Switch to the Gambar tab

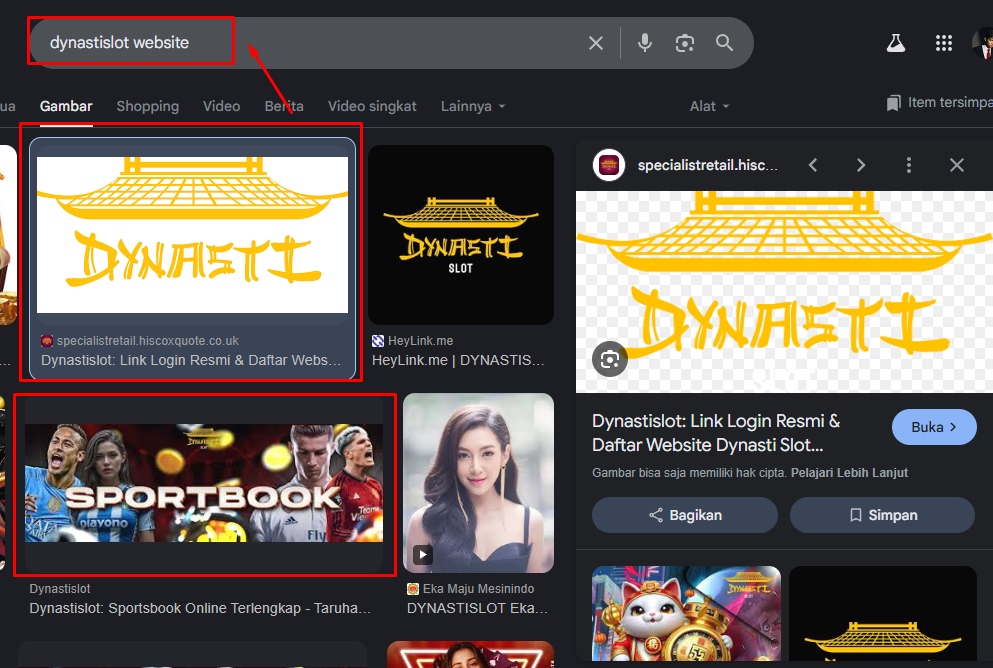66,106
